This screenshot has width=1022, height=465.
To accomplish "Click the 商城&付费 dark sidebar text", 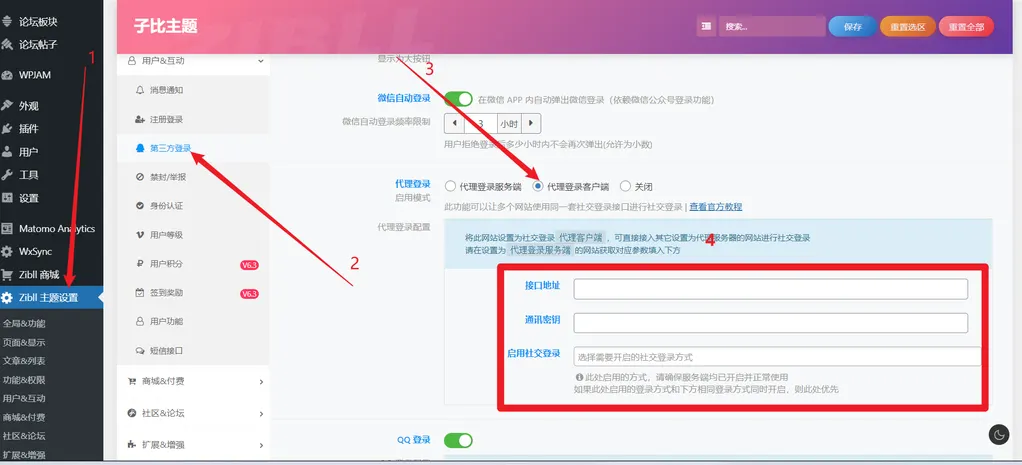I will (x=24, y=417).
